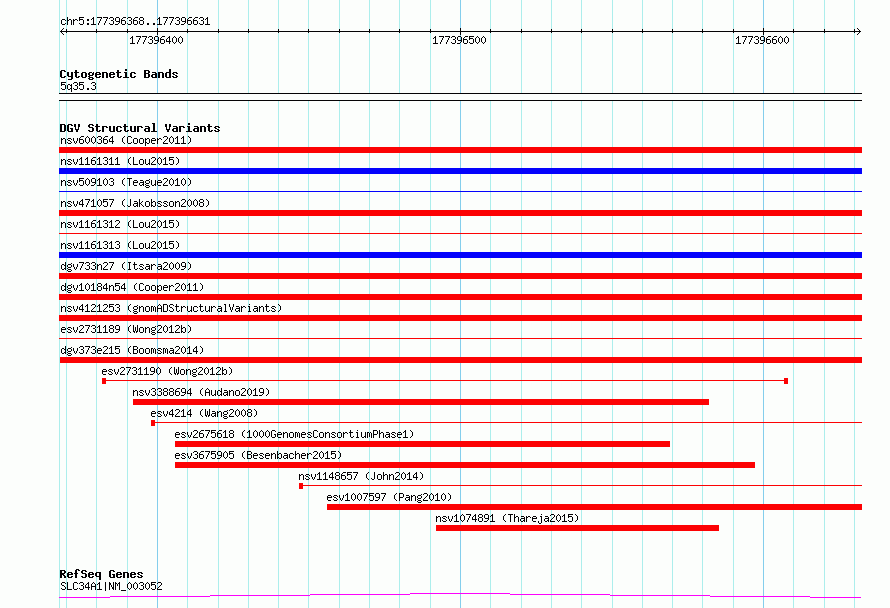Select nsv471057 (Jakobsson2008) label

135,203
